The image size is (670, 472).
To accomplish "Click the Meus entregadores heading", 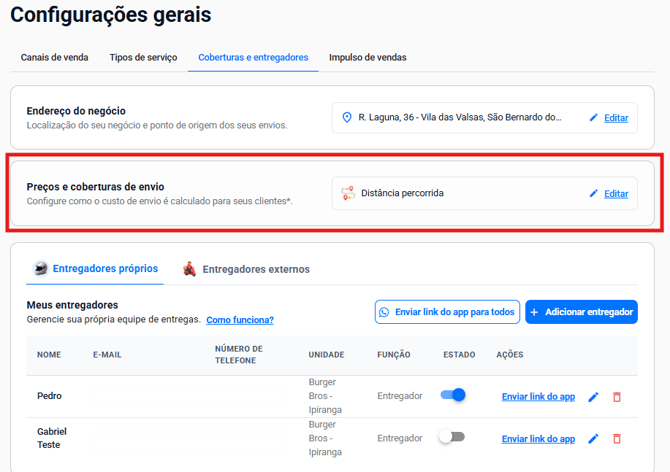I will click(x=72, y=305).
